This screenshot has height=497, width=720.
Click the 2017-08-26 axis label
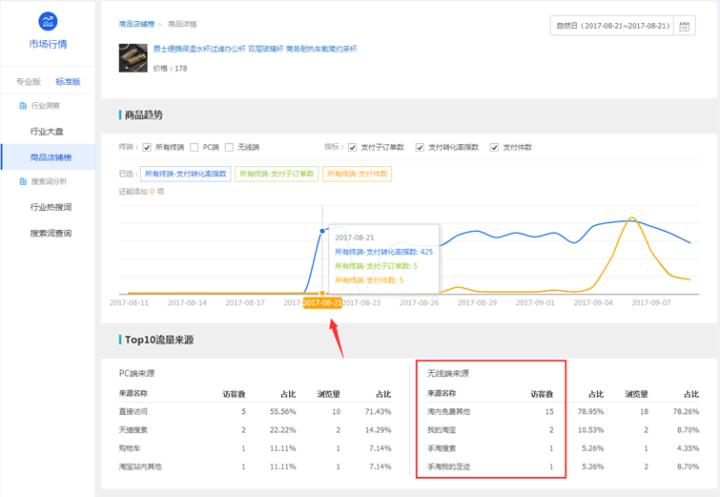pyautogui.click(x=419, y=303)
